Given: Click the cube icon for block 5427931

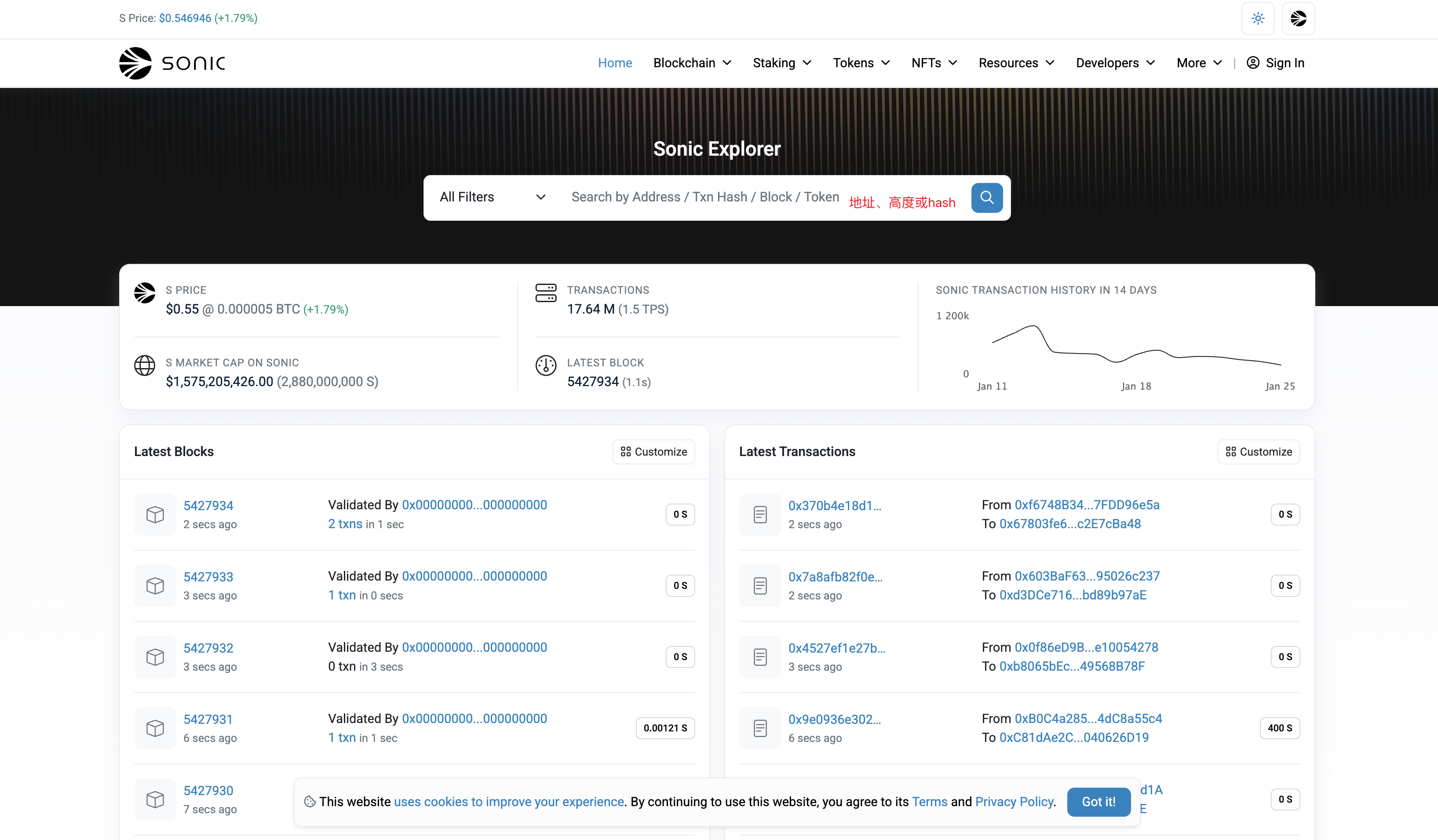Looking at the screenshot, I should [155, 728].
